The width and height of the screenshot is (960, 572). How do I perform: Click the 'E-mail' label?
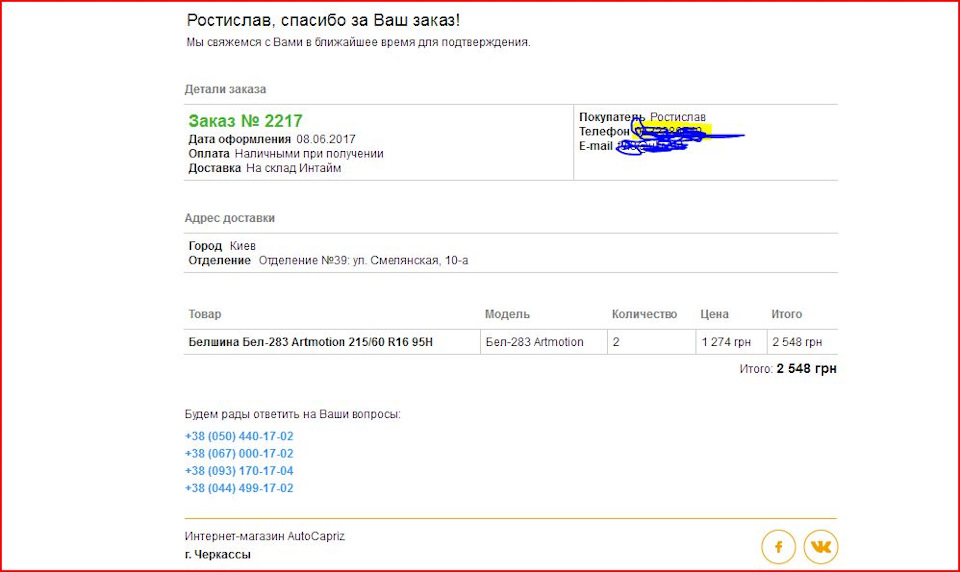click(x=596, y=146)
